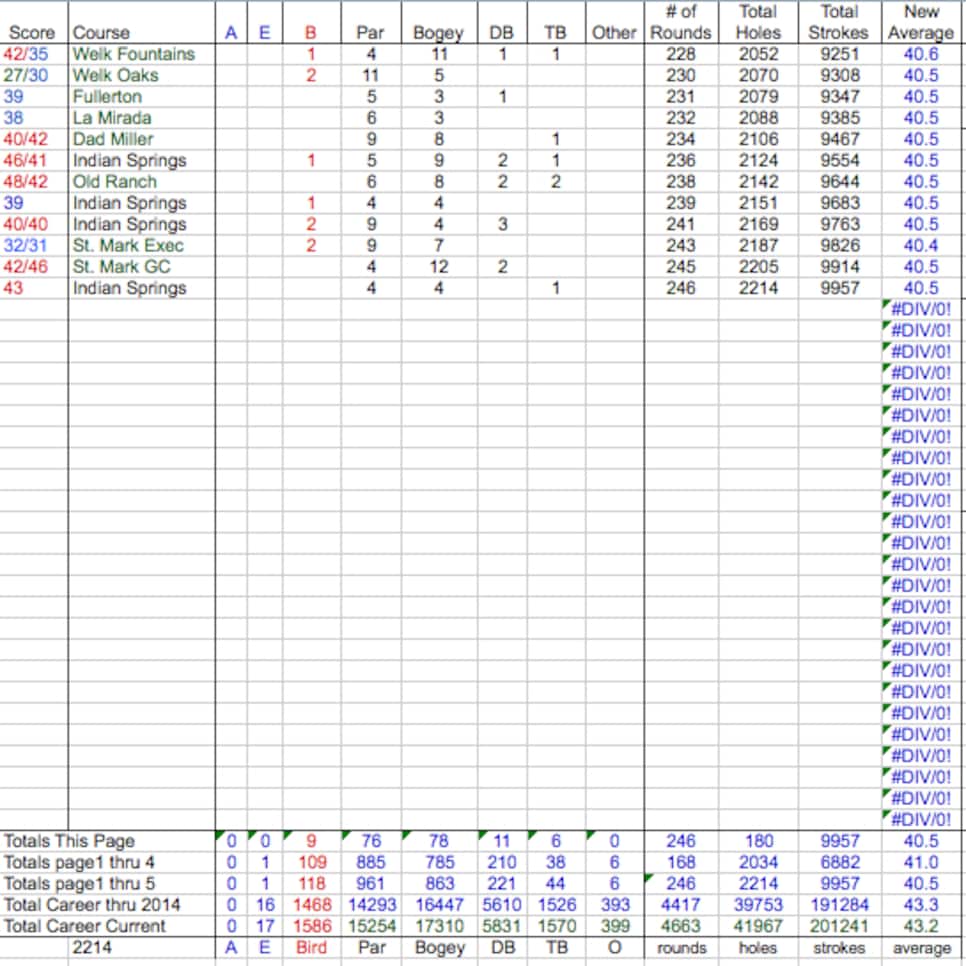Click rounds value 243
966x966 pixels.
(681, 245)
